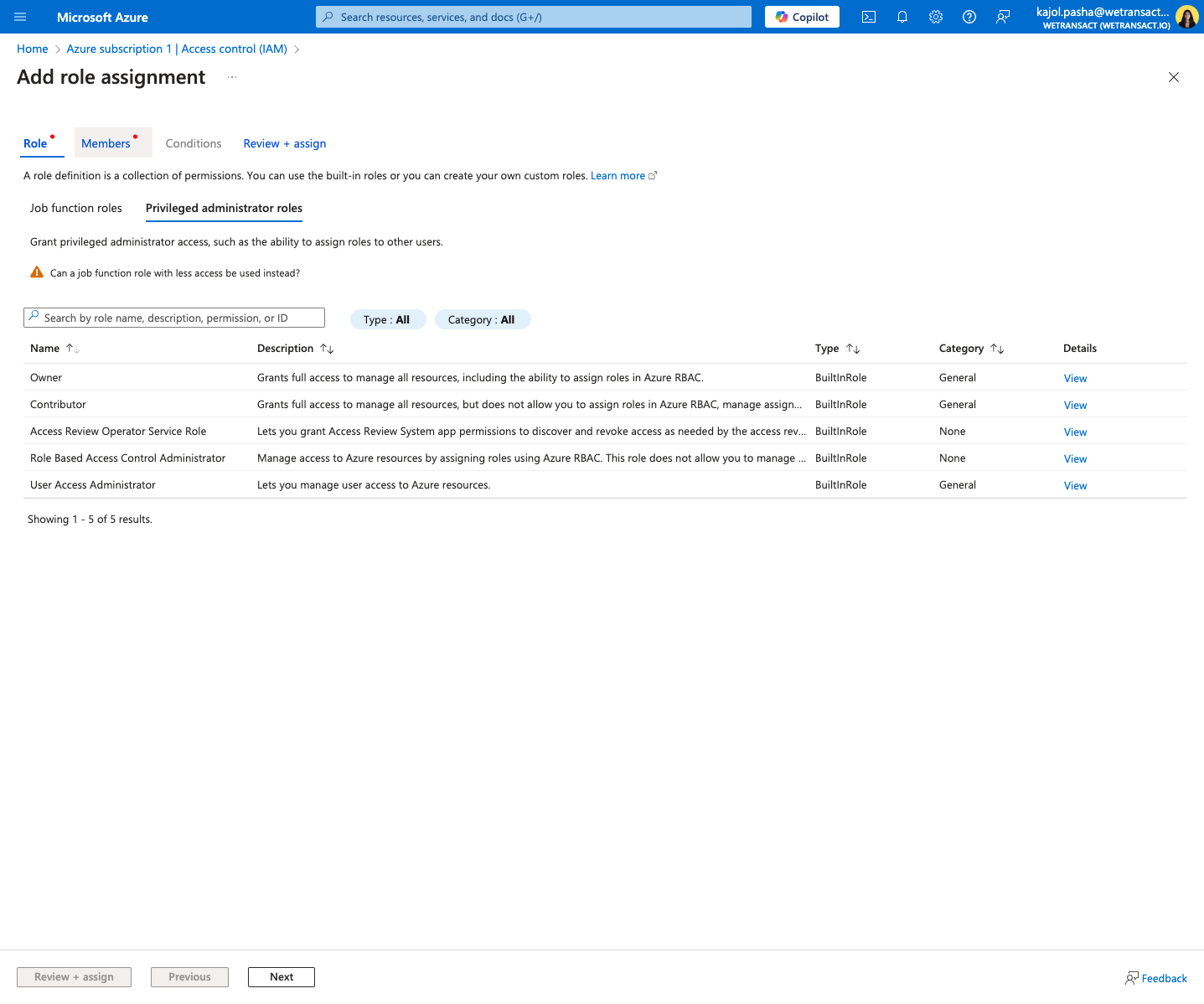The image size is (1204, 1004).
Task: Sort by Category column arrows
Action: pos(997,349)
